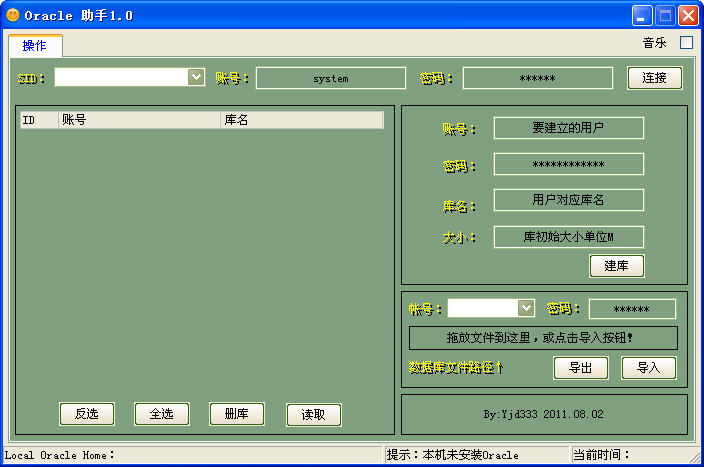704x467 pixels.
Task: Expand the SID dropdown list
Action: (x=196, y=77)
